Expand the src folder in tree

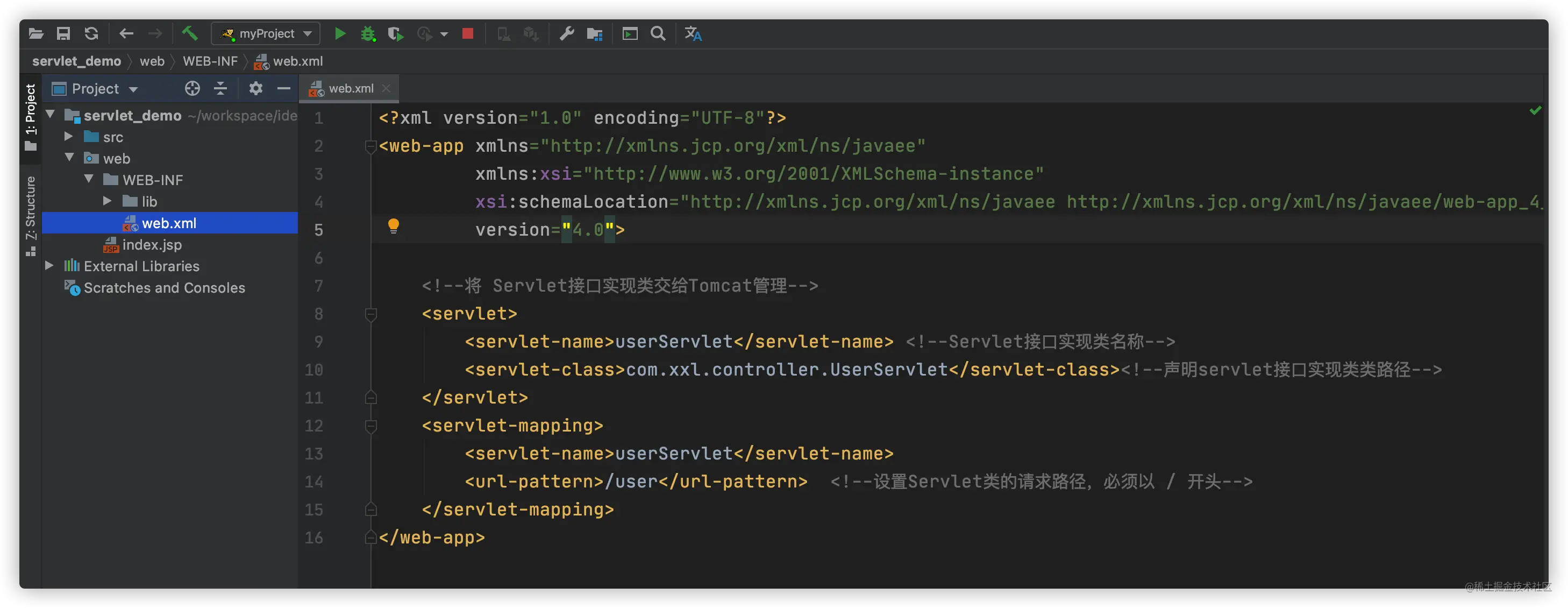click(69, 137)
